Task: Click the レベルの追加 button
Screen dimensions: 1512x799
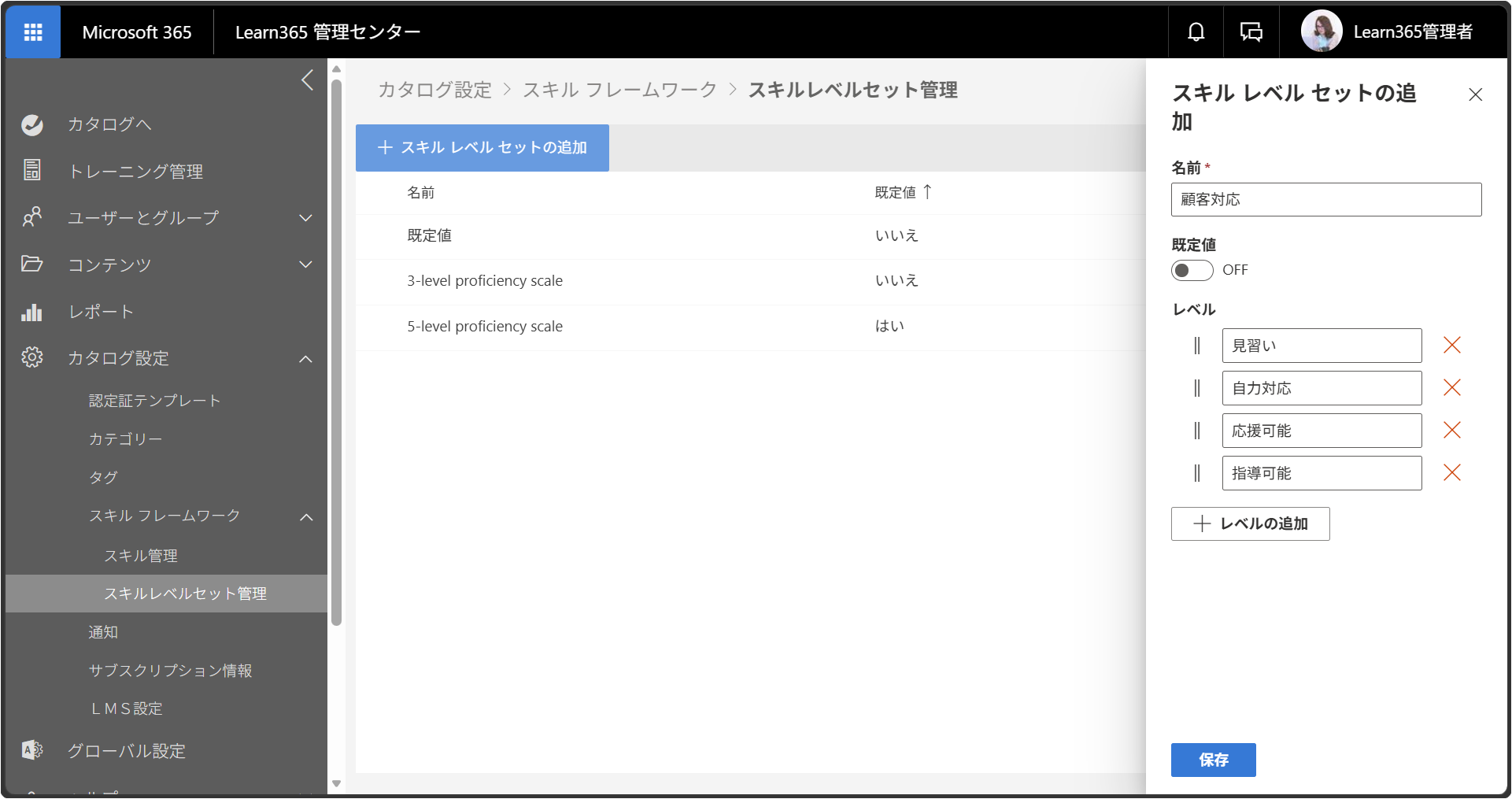Action: tap(1250, 523)
